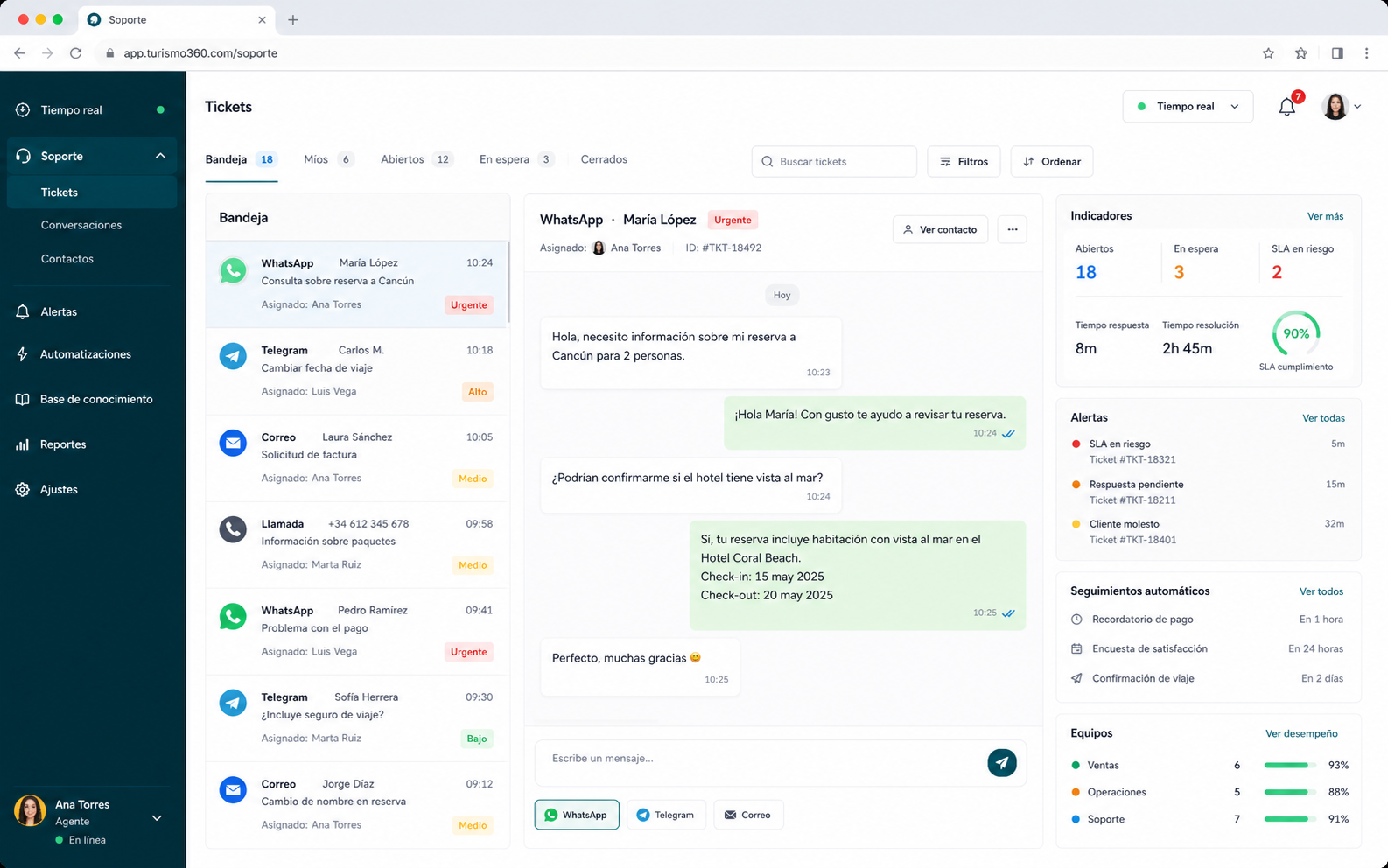
Task: Open the Filtros filter menu
Action: tap(964, 162)
